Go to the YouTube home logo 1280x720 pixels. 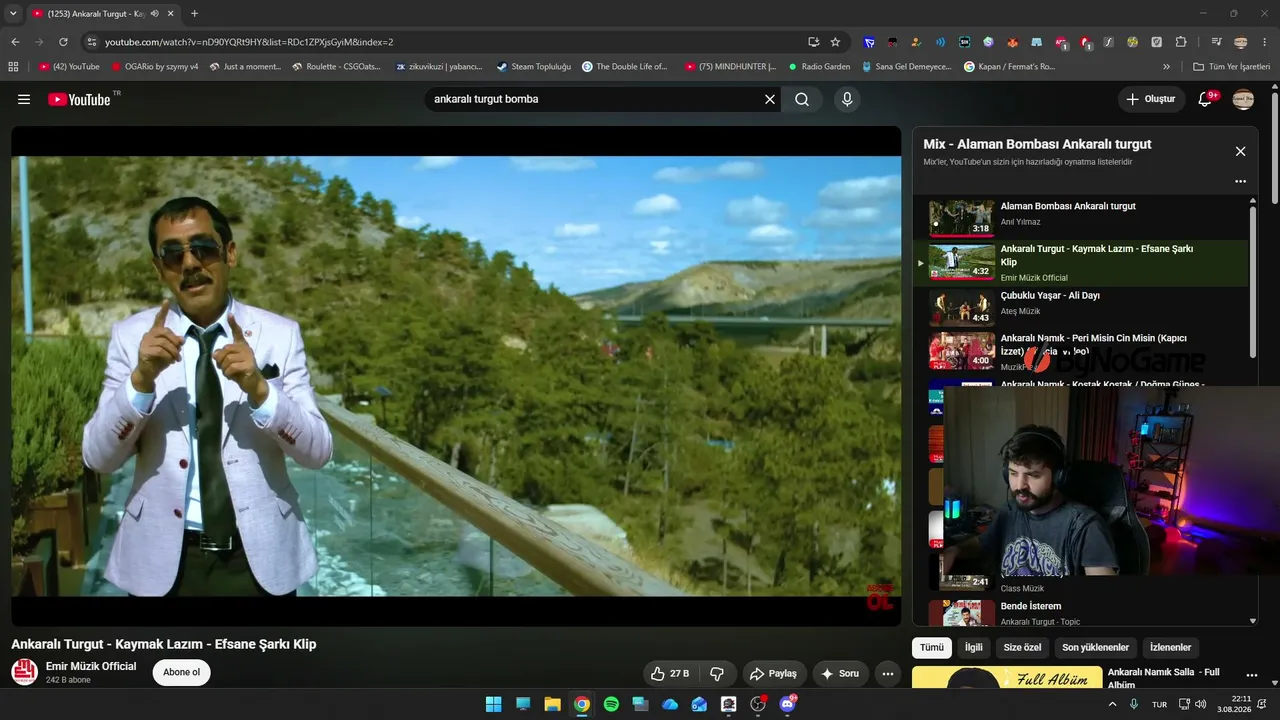pyautogui.click(x=79, y=99)
